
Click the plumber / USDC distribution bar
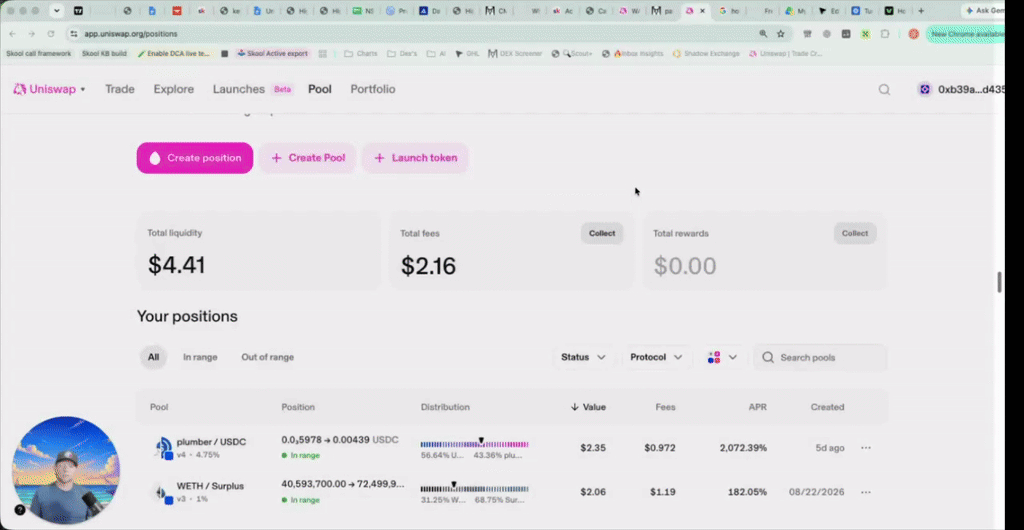(475, 444)
